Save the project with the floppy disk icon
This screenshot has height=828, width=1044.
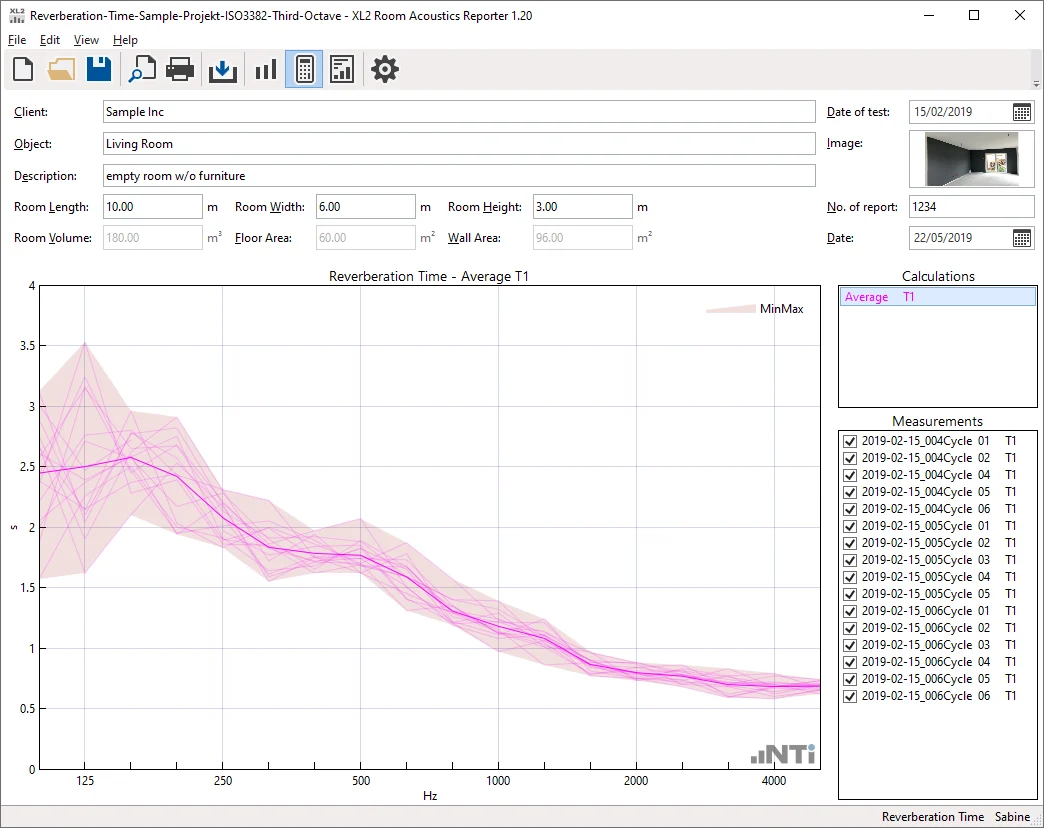click(98, 69)
